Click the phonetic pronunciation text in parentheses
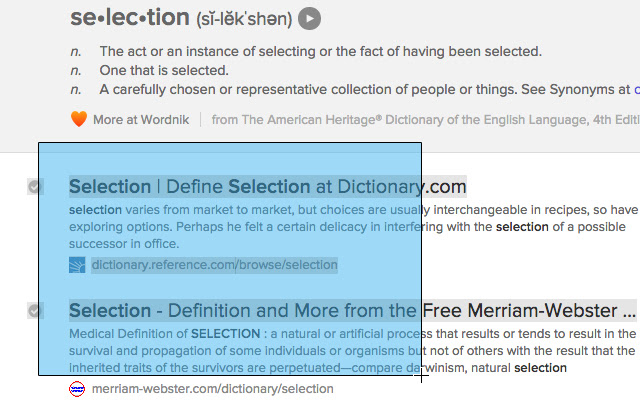The height and width of the screenshot is (400, 640). [x=244, y=19]
